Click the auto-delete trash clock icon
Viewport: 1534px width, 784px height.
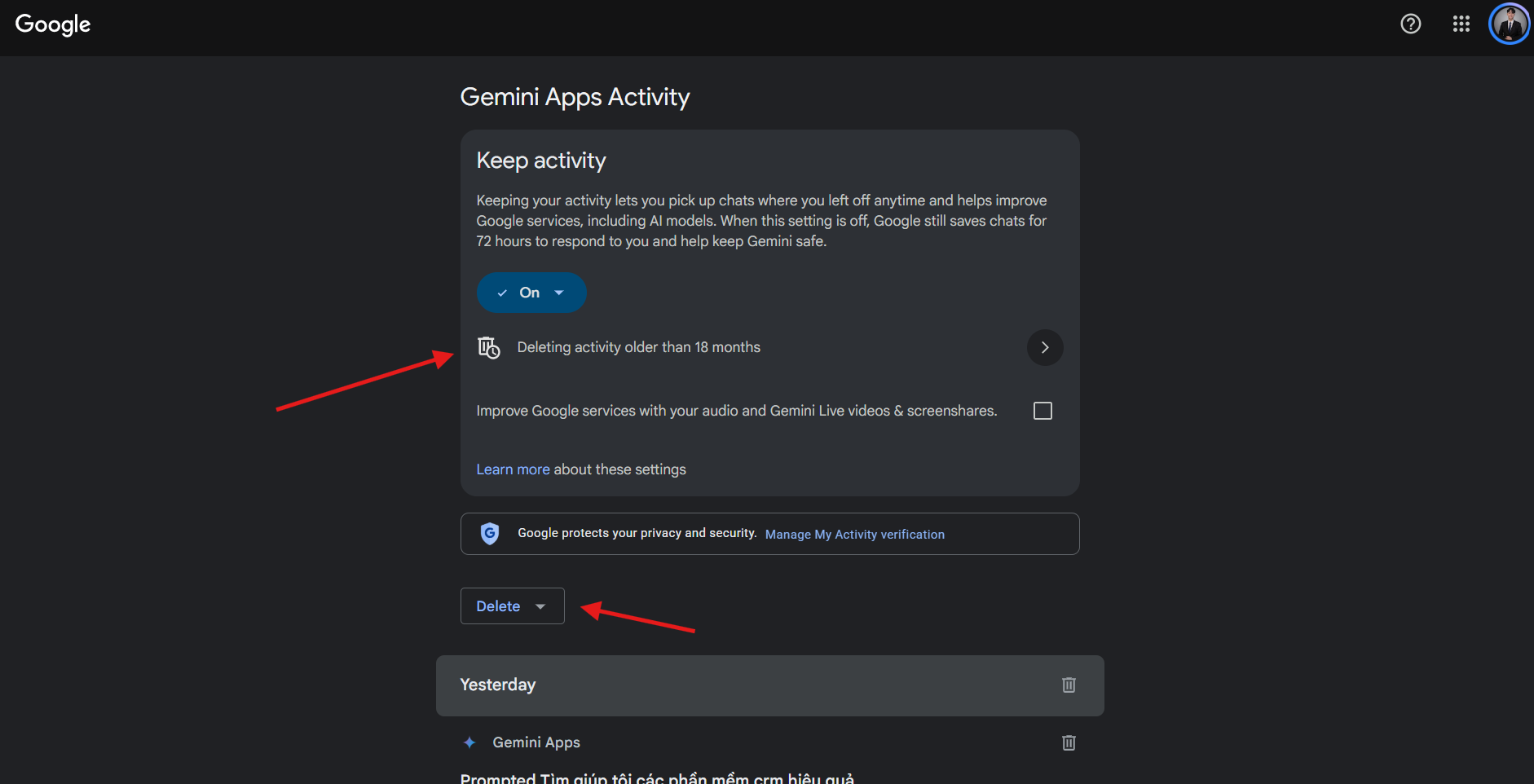coord(489,347)
